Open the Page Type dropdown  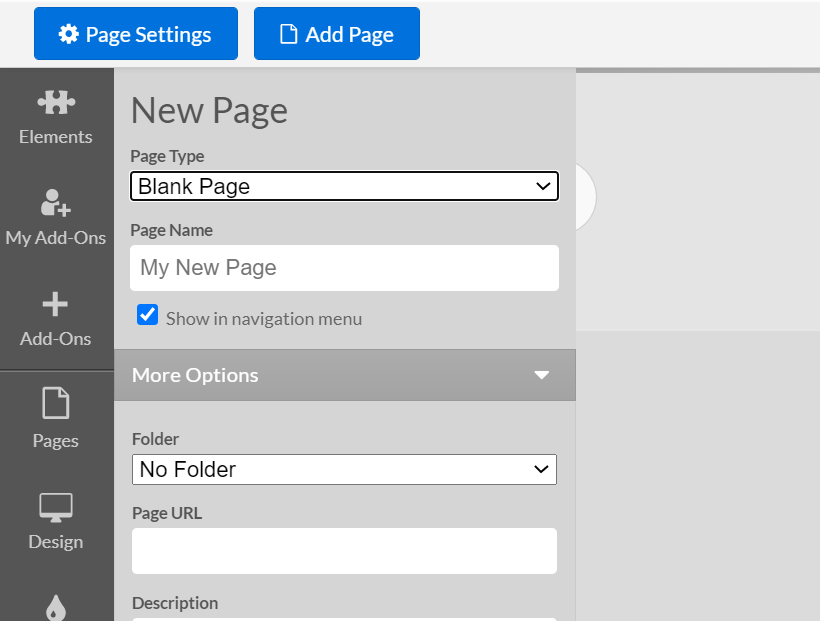pyautogui.click(x=344, y=186)
